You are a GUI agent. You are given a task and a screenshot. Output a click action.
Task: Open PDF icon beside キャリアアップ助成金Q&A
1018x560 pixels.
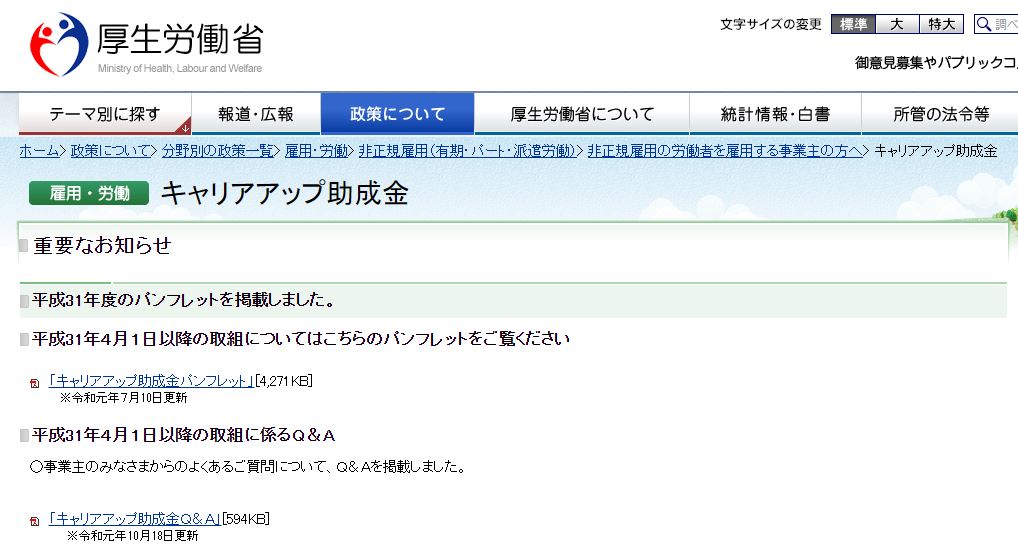(x=35, y=520)
